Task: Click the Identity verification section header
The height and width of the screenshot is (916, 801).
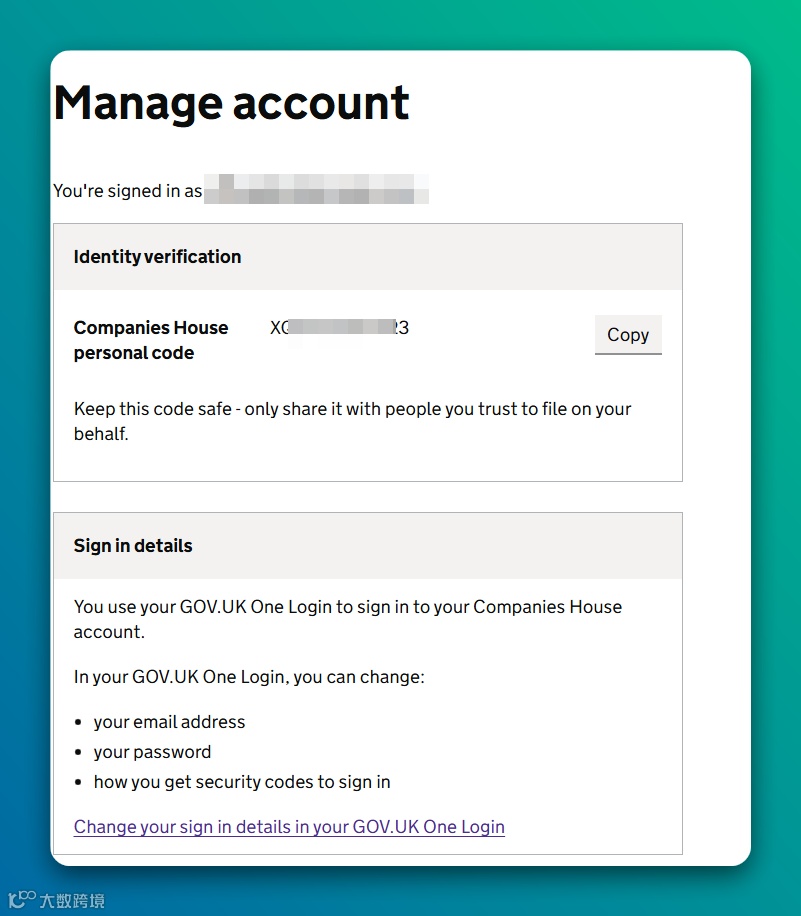Action: click(157, 257)
